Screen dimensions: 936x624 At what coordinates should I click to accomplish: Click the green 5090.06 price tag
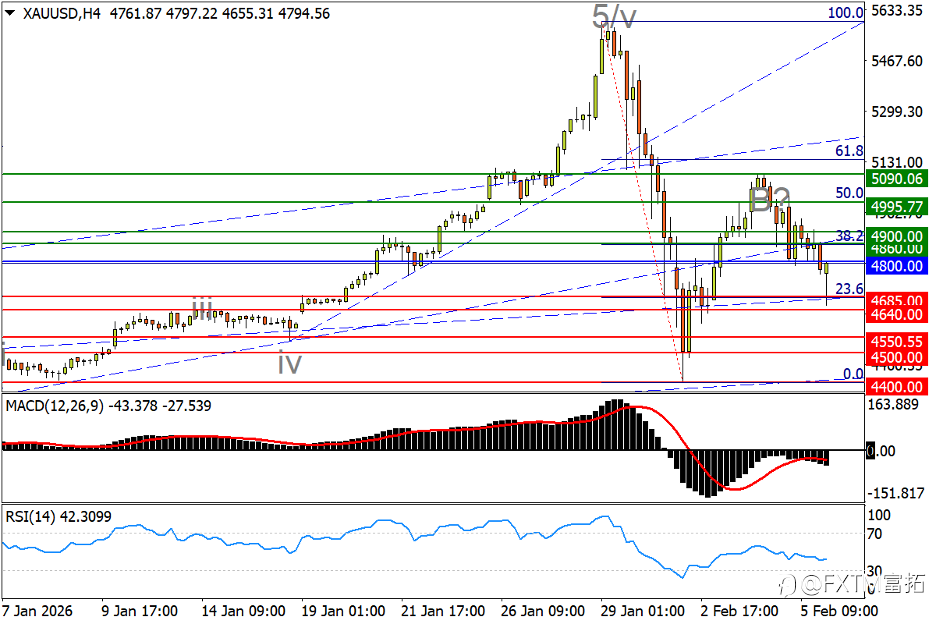tap(897, 179)
